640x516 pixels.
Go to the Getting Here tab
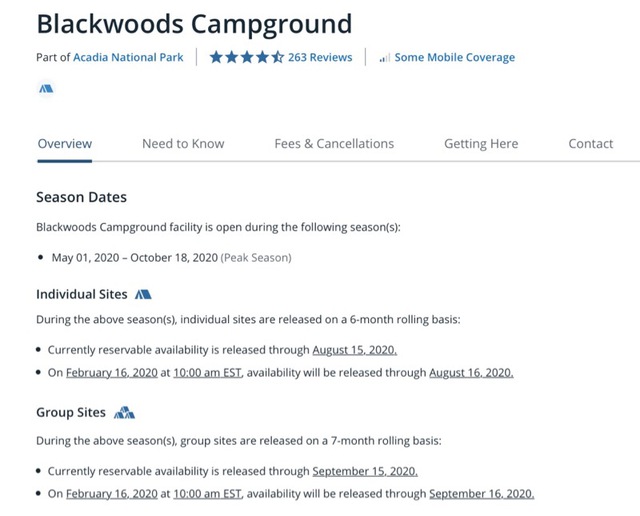click(481, 144)
